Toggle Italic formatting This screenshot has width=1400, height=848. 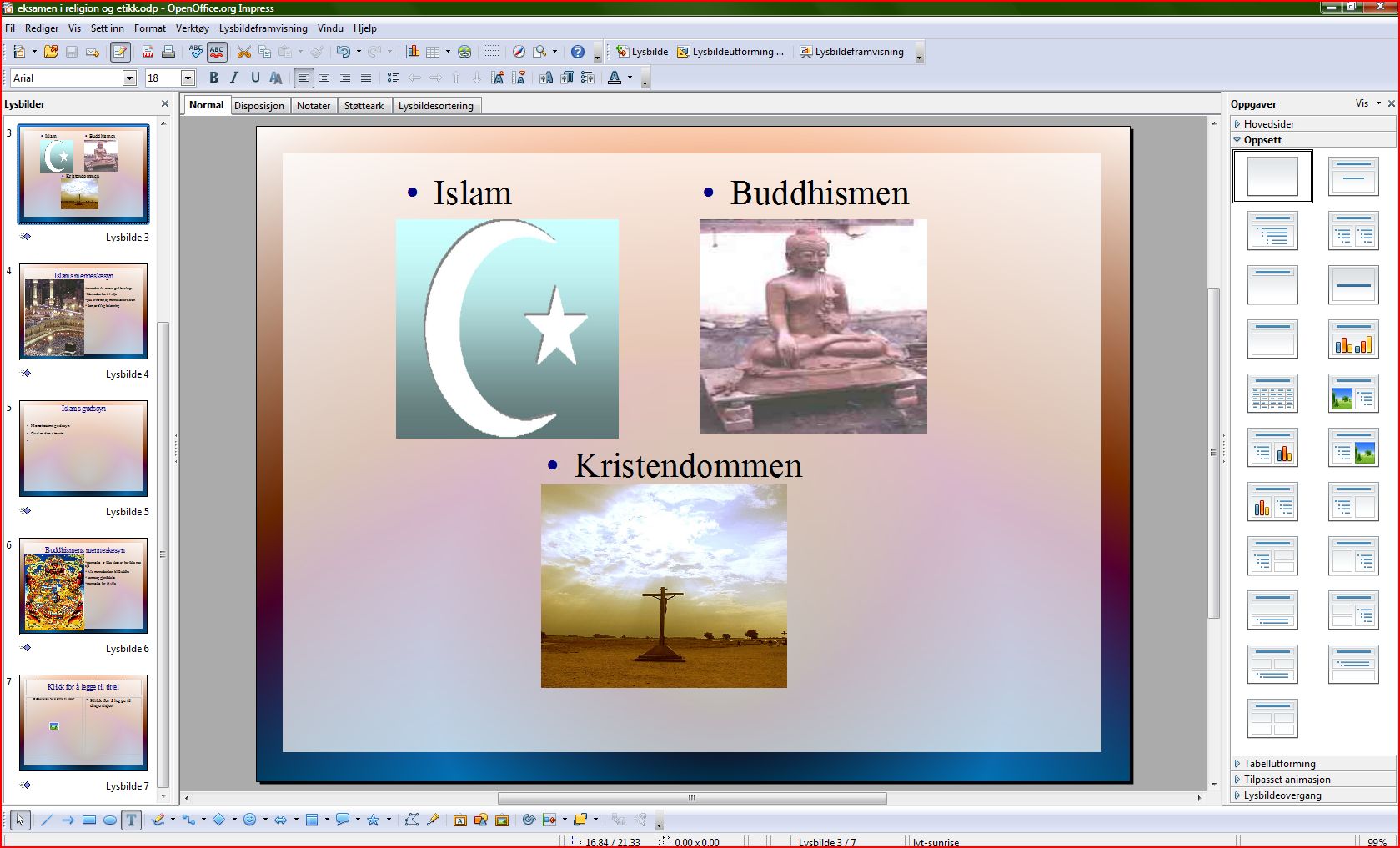(x=234, y=78)
